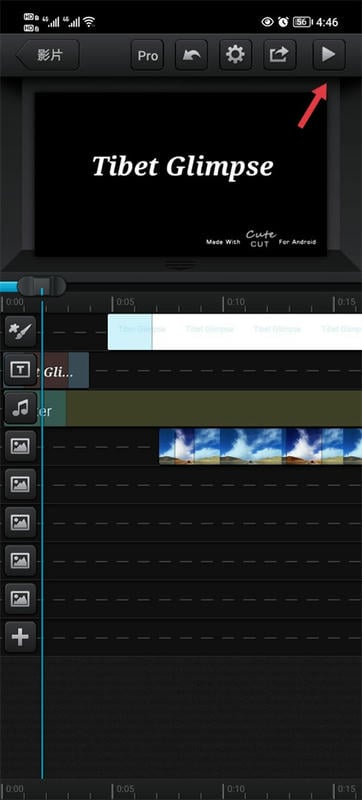Select the olive audio clip
This screenshot has height=800, width=362.
coord(199,408)
